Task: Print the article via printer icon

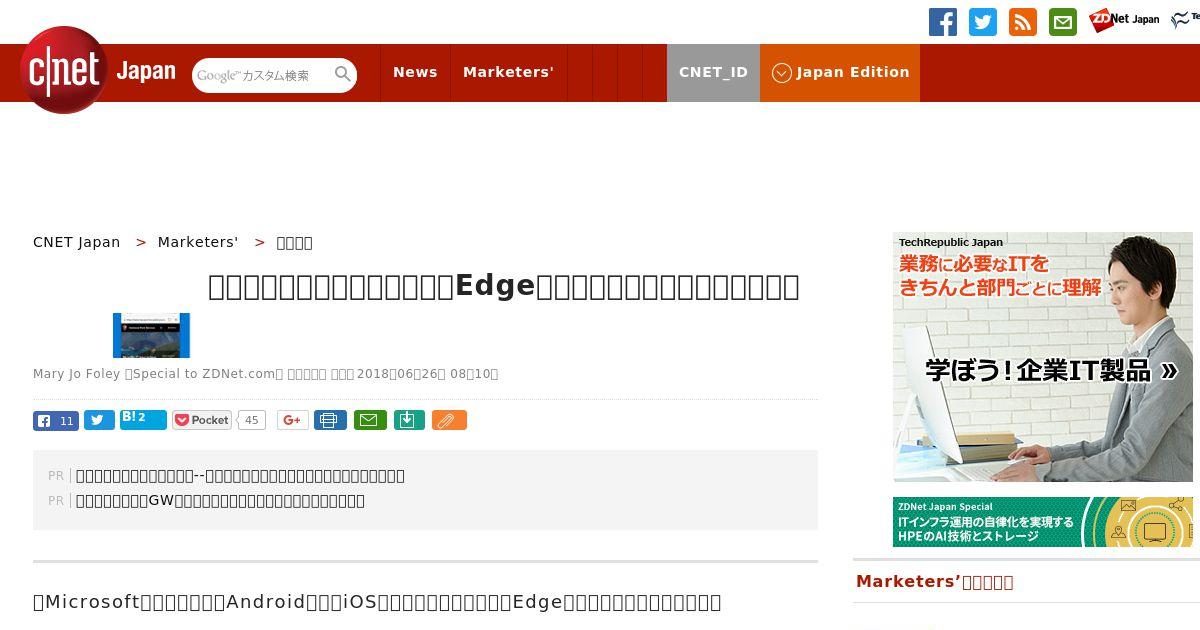Action: [x=330, y=420]
